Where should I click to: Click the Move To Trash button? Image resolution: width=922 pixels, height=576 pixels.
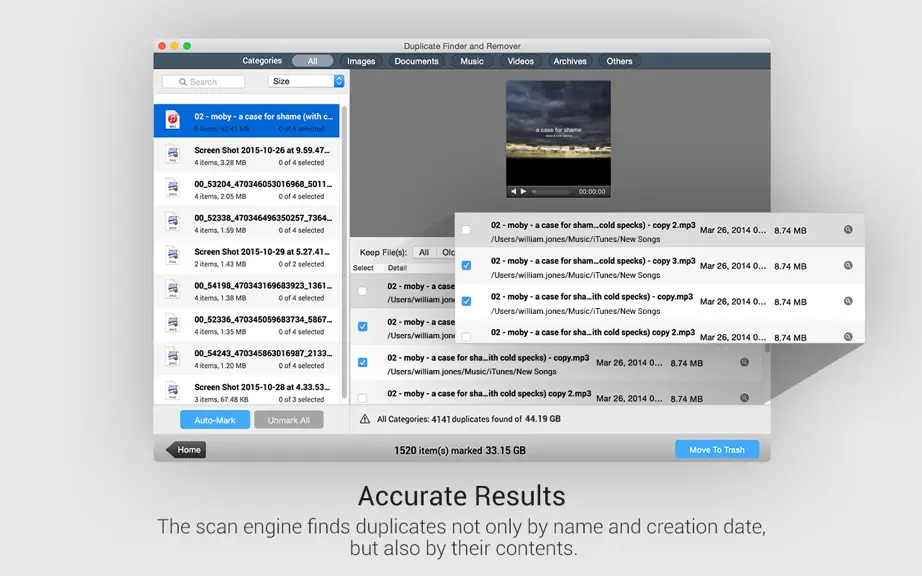pos(717,450)
